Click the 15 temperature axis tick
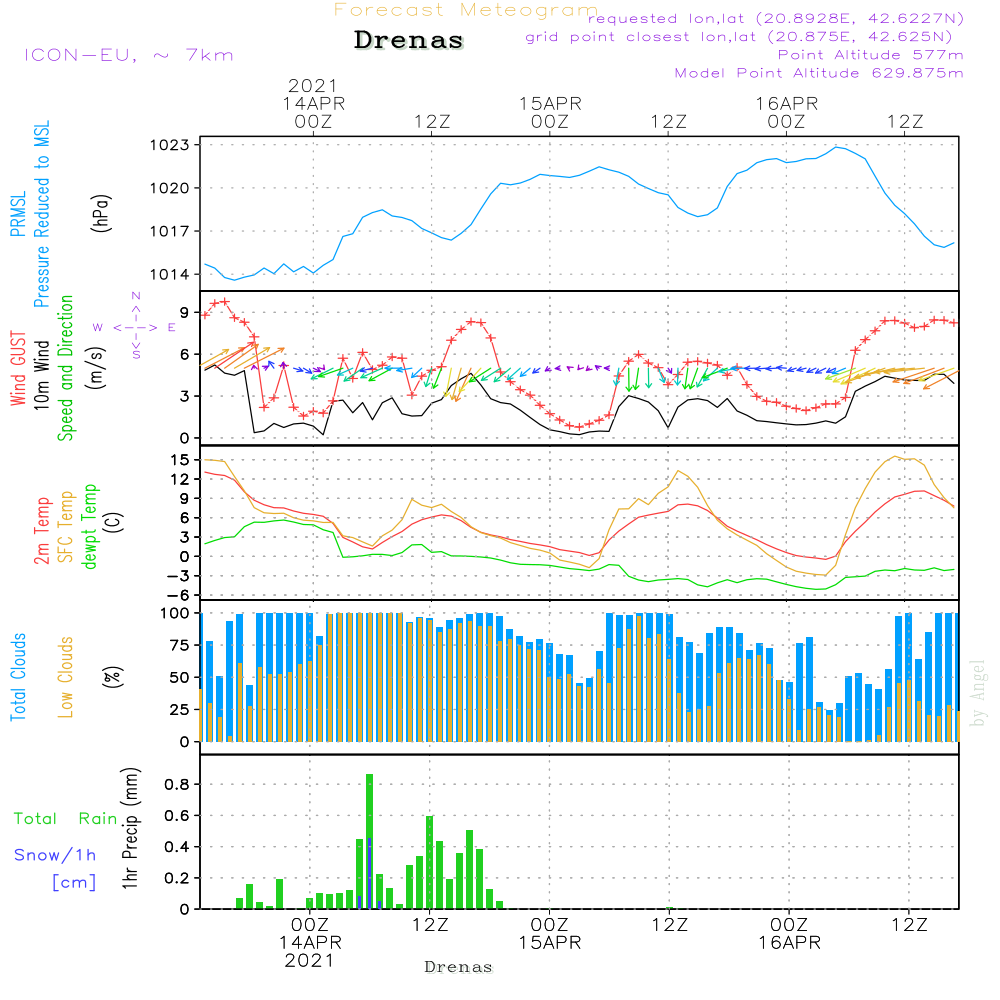1000x1000 pixels. [x=180, y=460]
